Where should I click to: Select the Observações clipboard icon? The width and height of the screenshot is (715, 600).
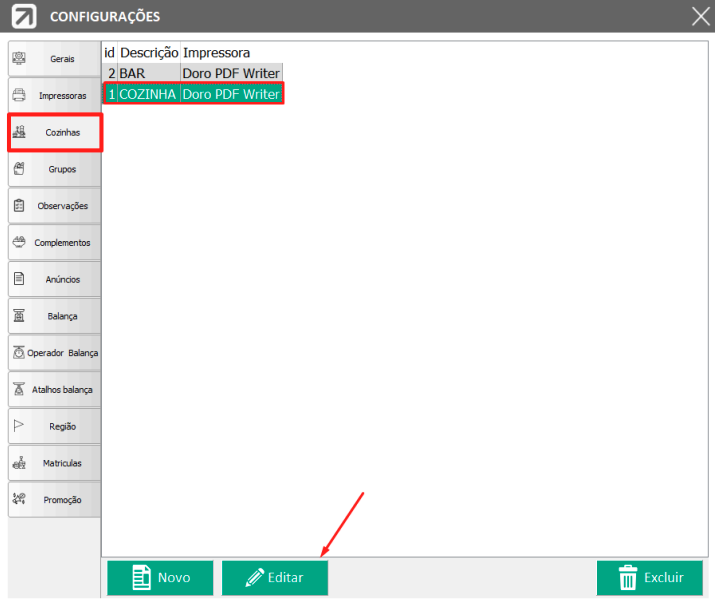click(19, 206)
